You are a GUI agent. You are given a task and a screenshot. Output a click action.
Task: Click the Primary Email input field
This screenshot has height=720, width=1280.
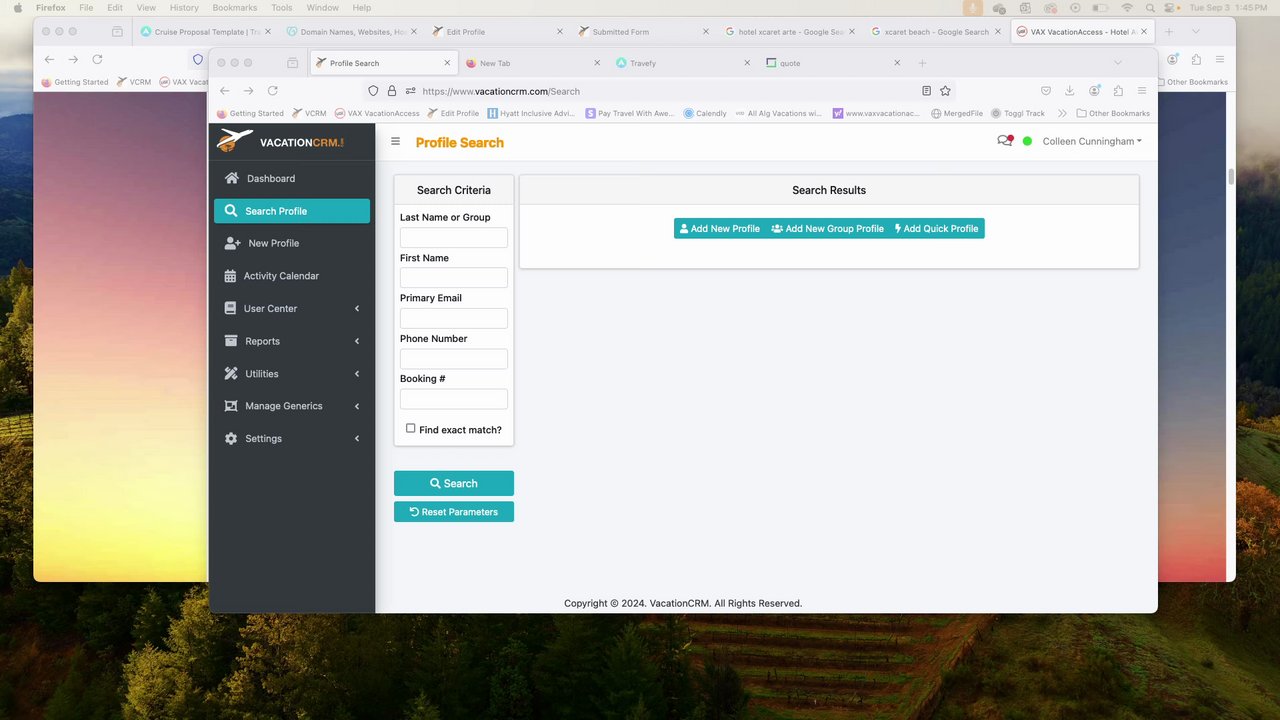coord(454,318)
